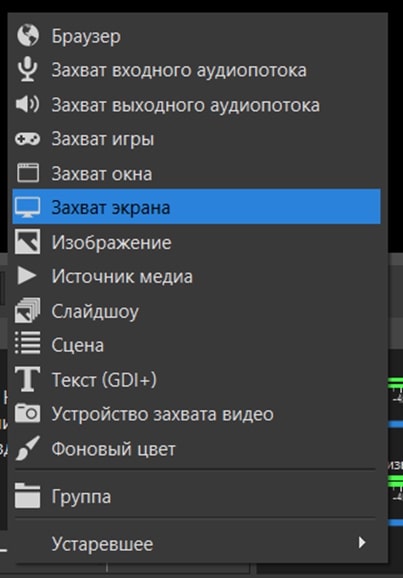The image size is (403, 578).
Task: Click the stacked images icon for Слайдшоу
Action: [28, 310]
